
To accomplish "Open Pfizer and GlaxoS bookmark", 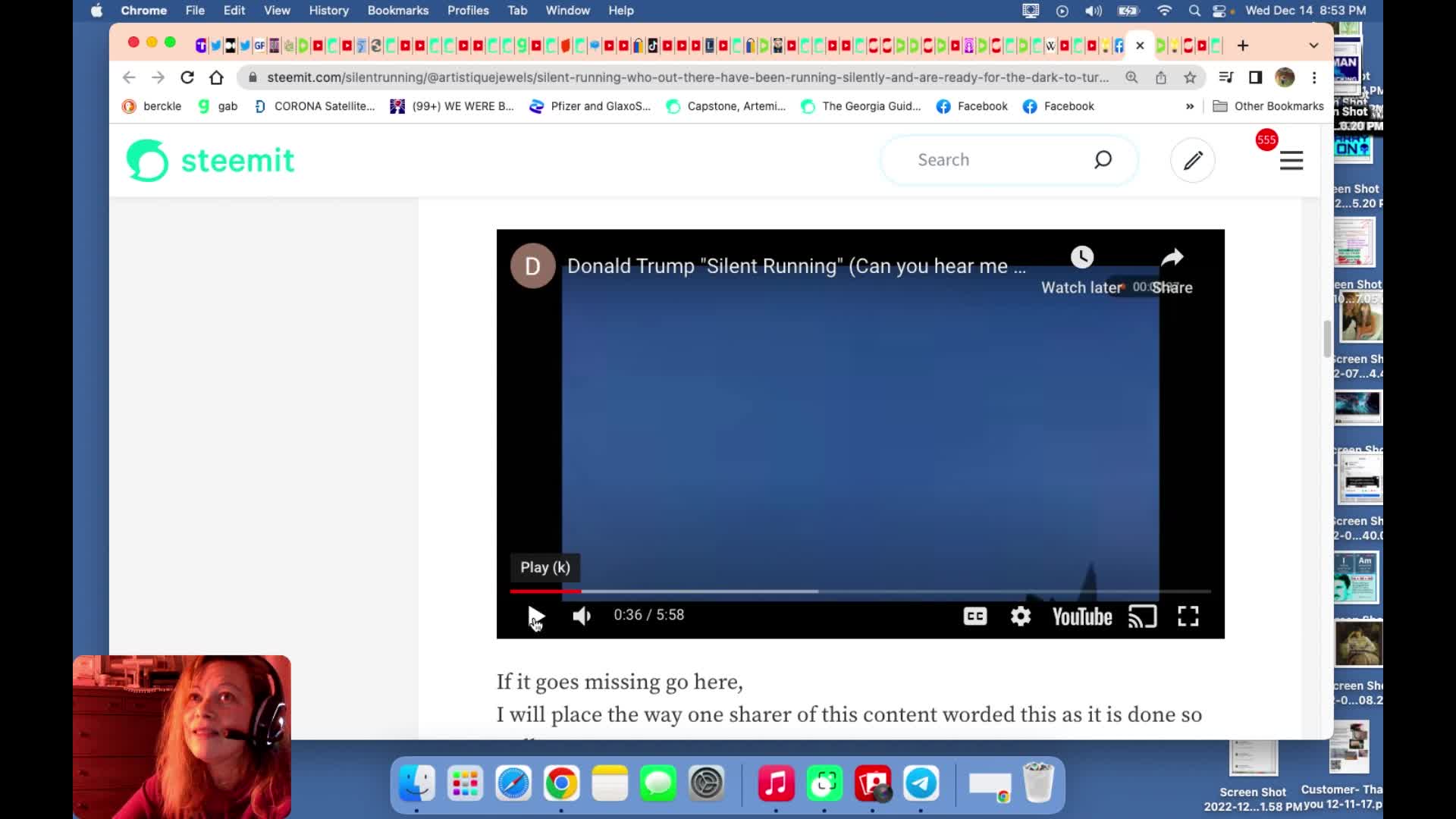I will click(590, 106).
